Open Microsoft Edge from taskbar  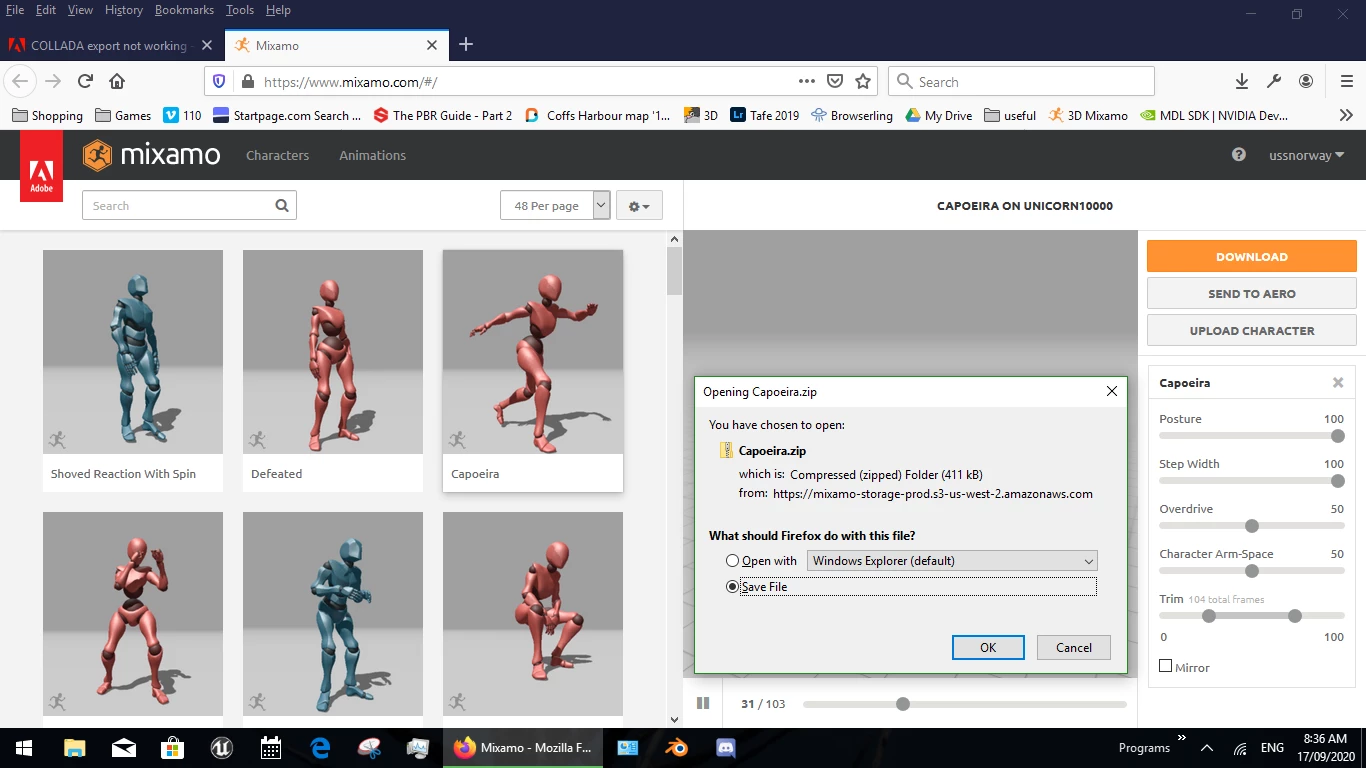pyautogui.click(x=320, y=747)
